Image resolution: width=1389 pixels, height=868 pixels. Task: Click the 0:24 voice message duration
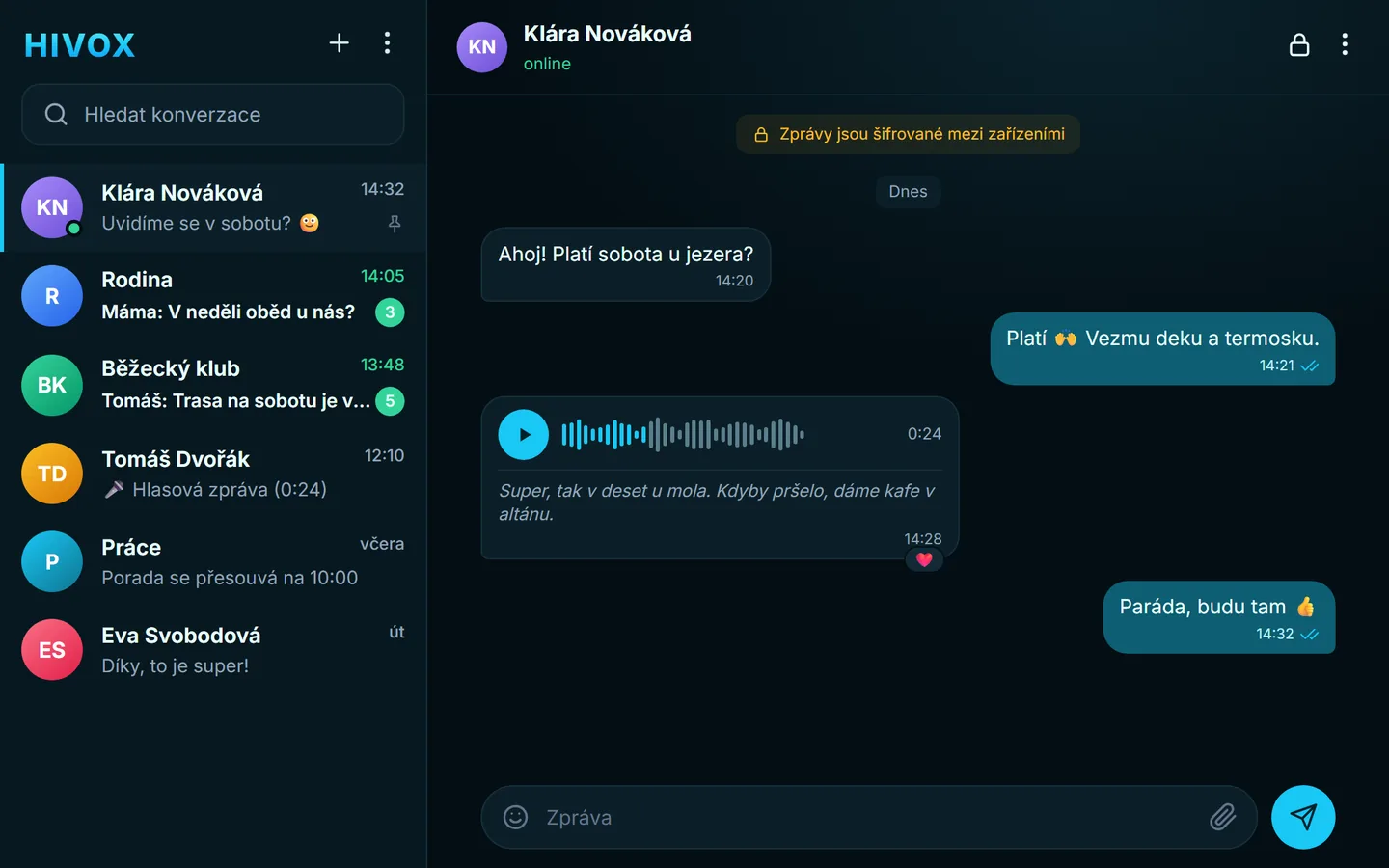(924, 434)
